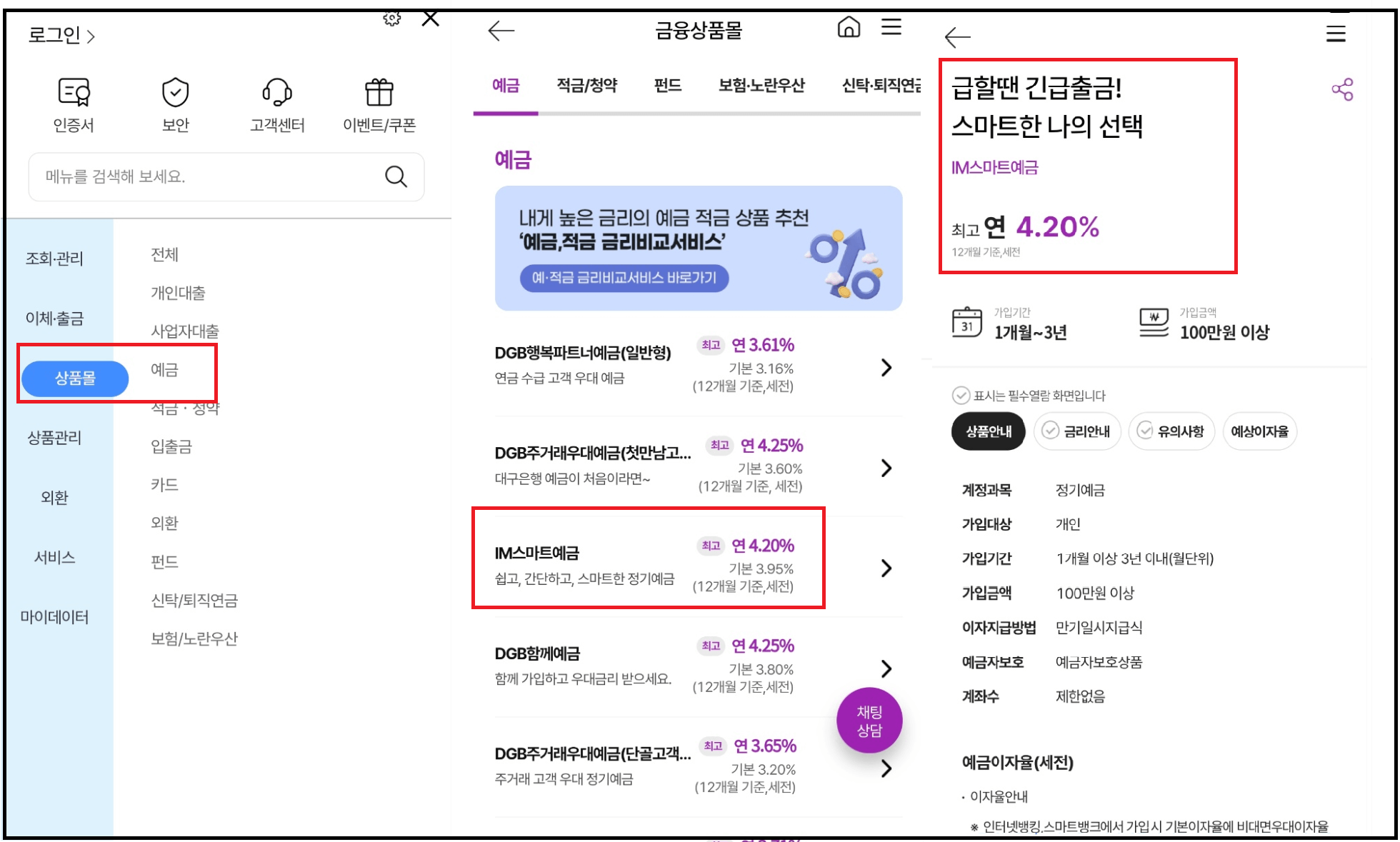Switch to the 적금/청약 tab
The width and height of the screenshot is (1400, 842).
click(x=586, y=86)
